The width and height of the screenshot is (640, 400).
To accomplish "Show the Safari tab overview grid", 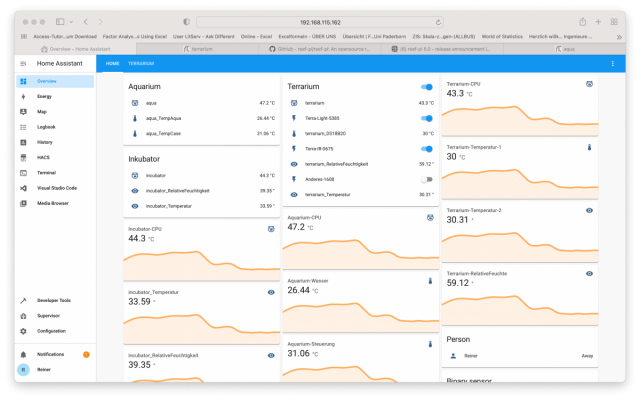I will (x=614, y=22).
